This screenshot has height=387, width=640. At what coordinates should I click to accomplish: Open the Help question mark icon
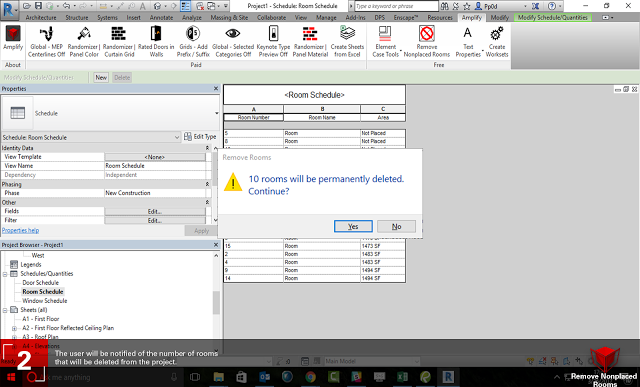coord(552,6)
